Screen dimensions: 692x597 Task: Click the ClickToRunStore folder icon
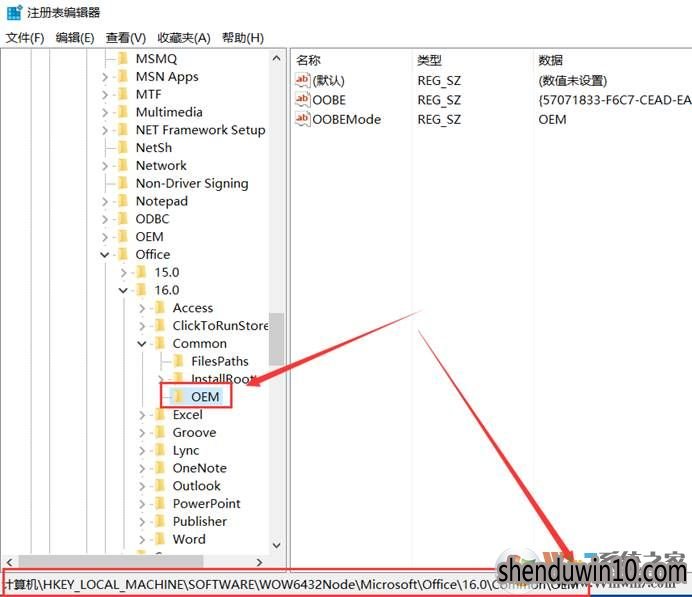[160, 325]
